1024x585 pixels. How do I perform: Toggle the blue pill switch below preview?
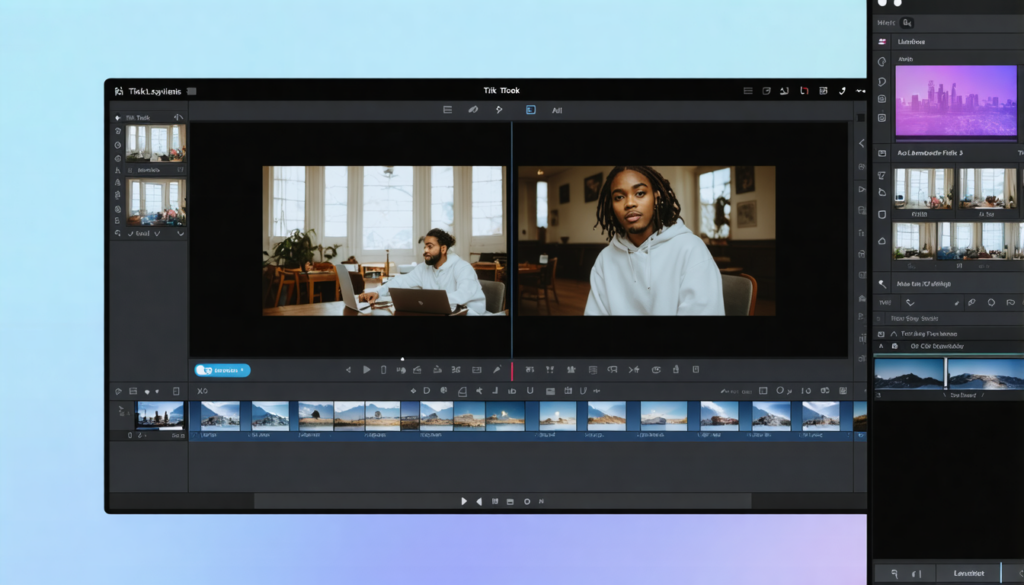click(222, 370)
